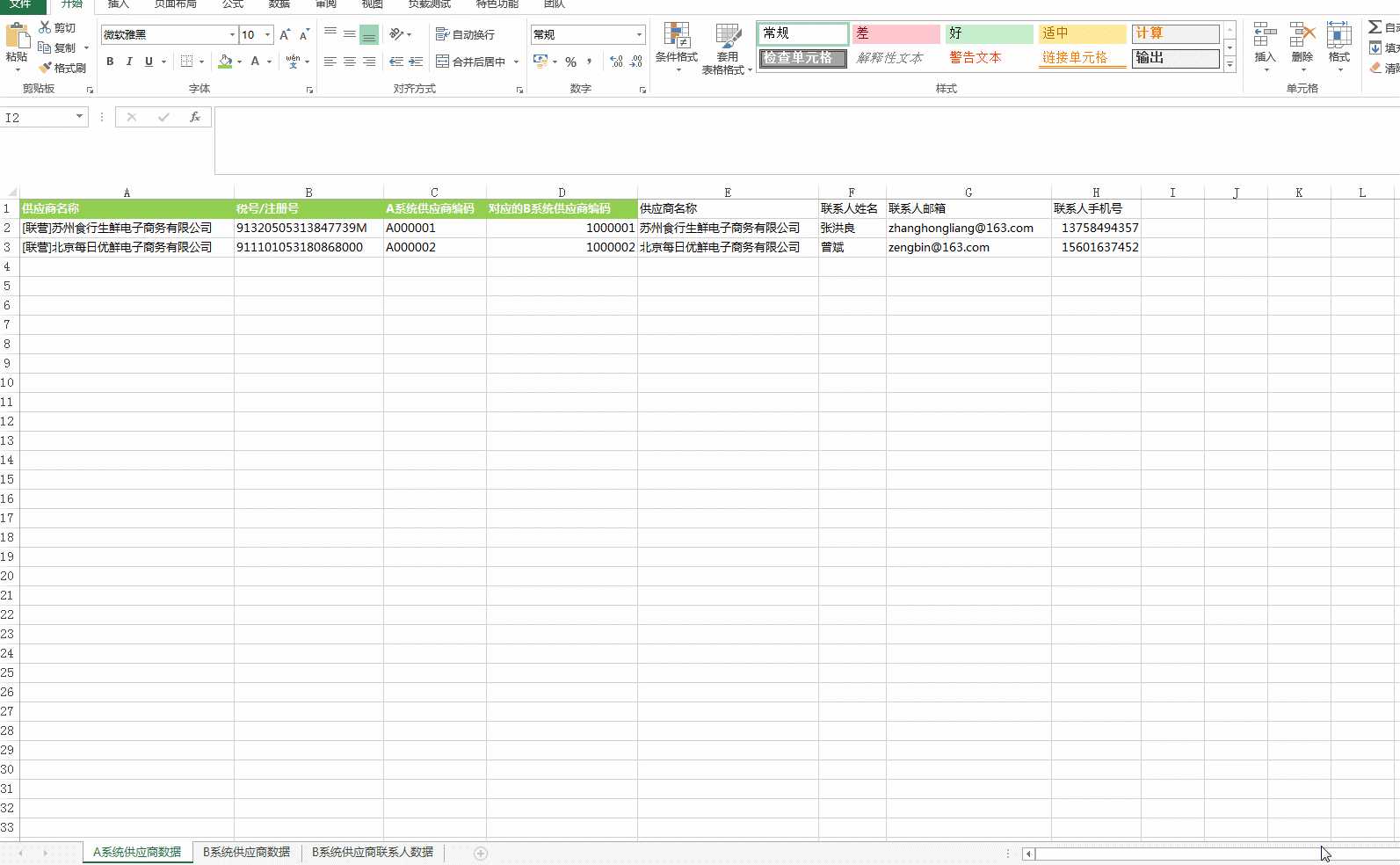Open the File (文件) tab
This screenshot has height=865, width=1400.
point(21,4)
